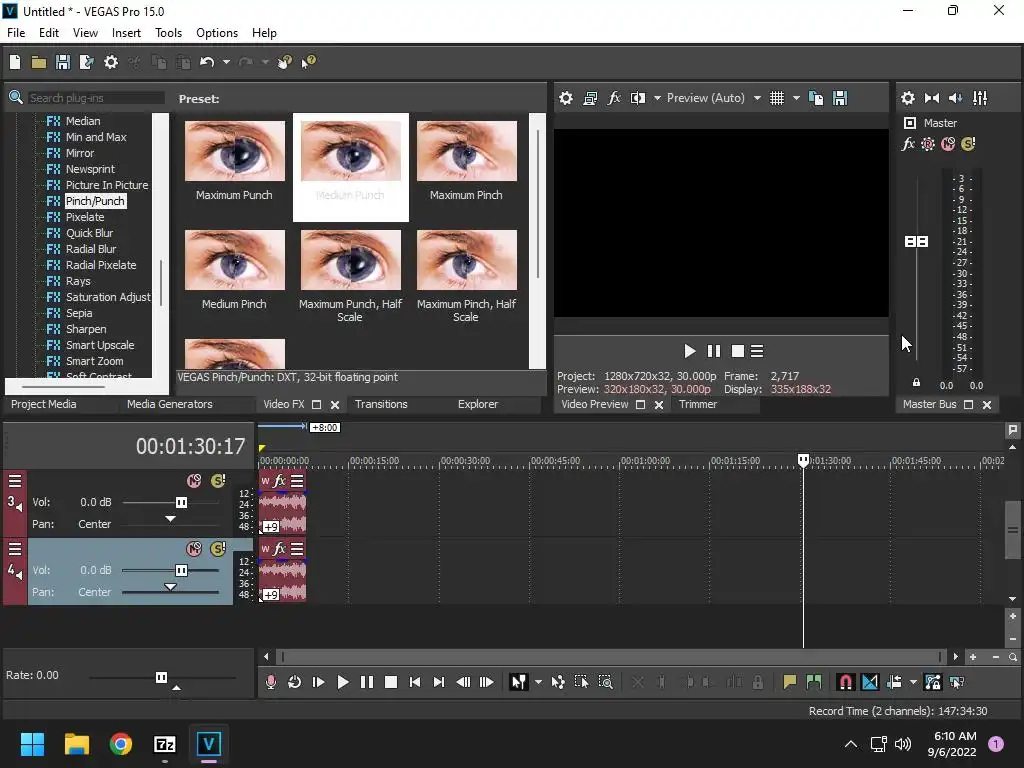Screen dimensions: 1024x768
Task: Toggle Master bus mute icon
Action: coord(948,144)
